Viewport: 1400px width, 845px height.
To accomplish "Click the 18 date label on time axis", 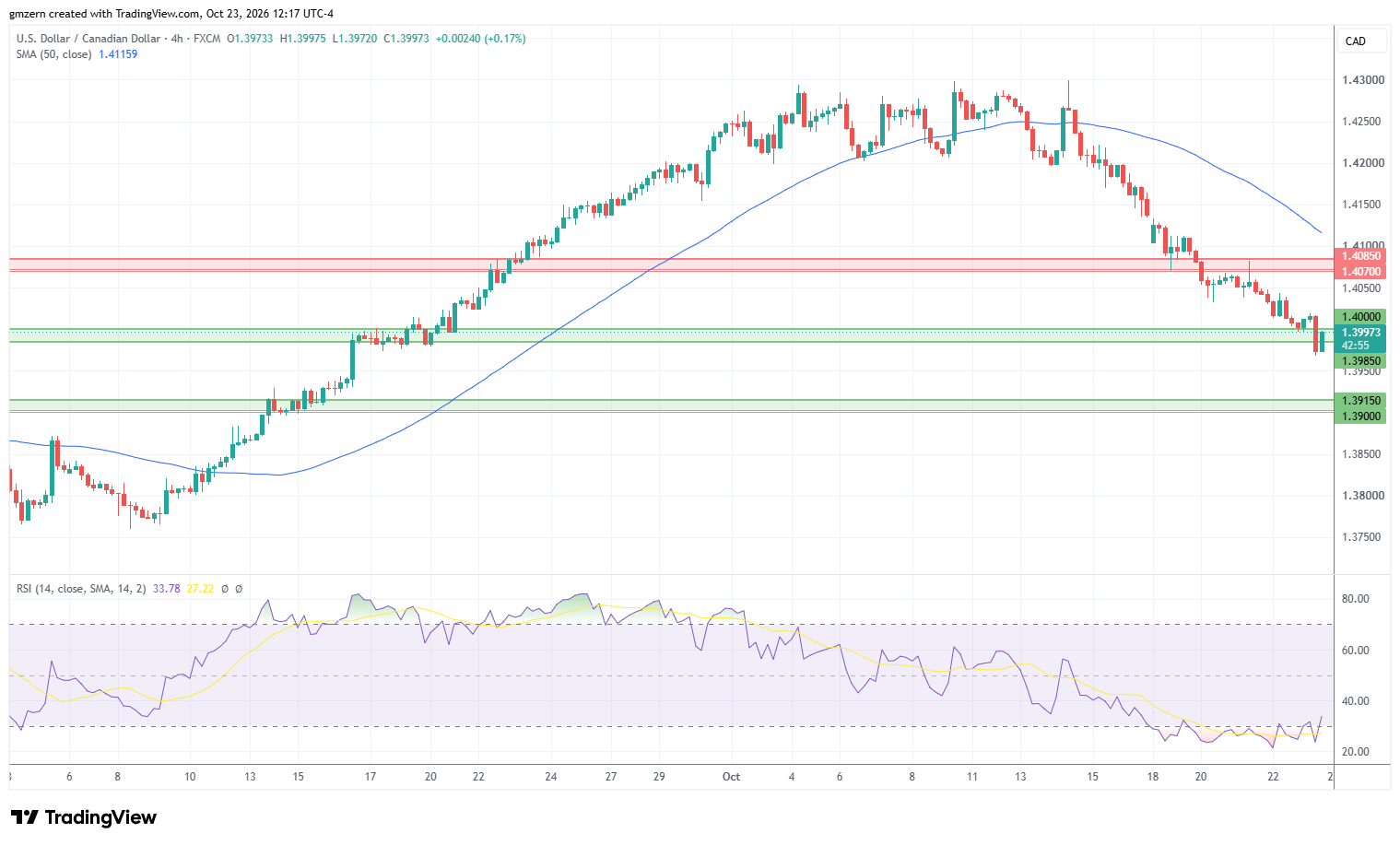I will 1152,777.
